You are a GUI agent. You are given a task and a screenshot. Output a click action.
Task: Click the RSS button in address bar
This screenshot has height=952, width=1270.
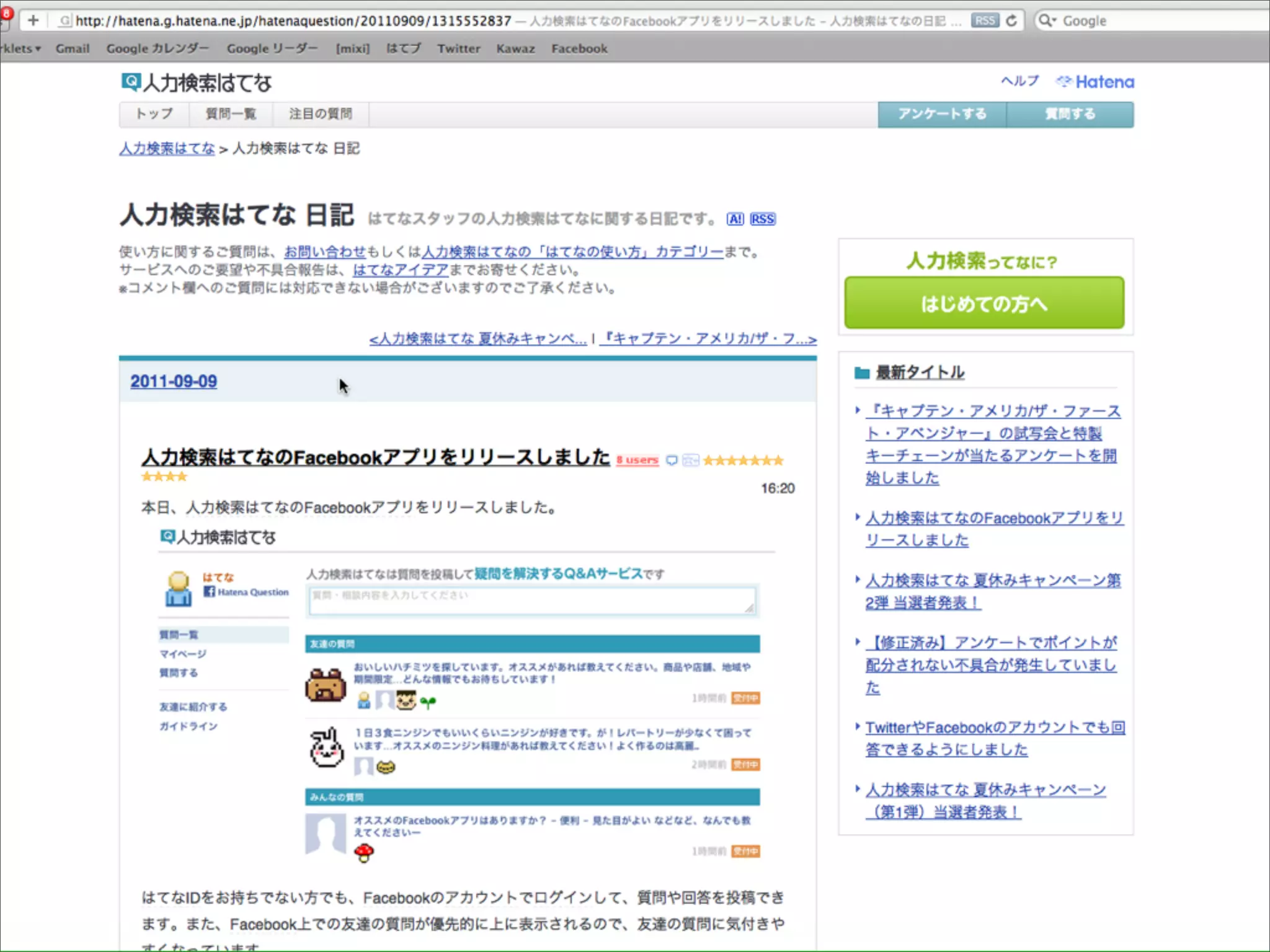(984, 20)
